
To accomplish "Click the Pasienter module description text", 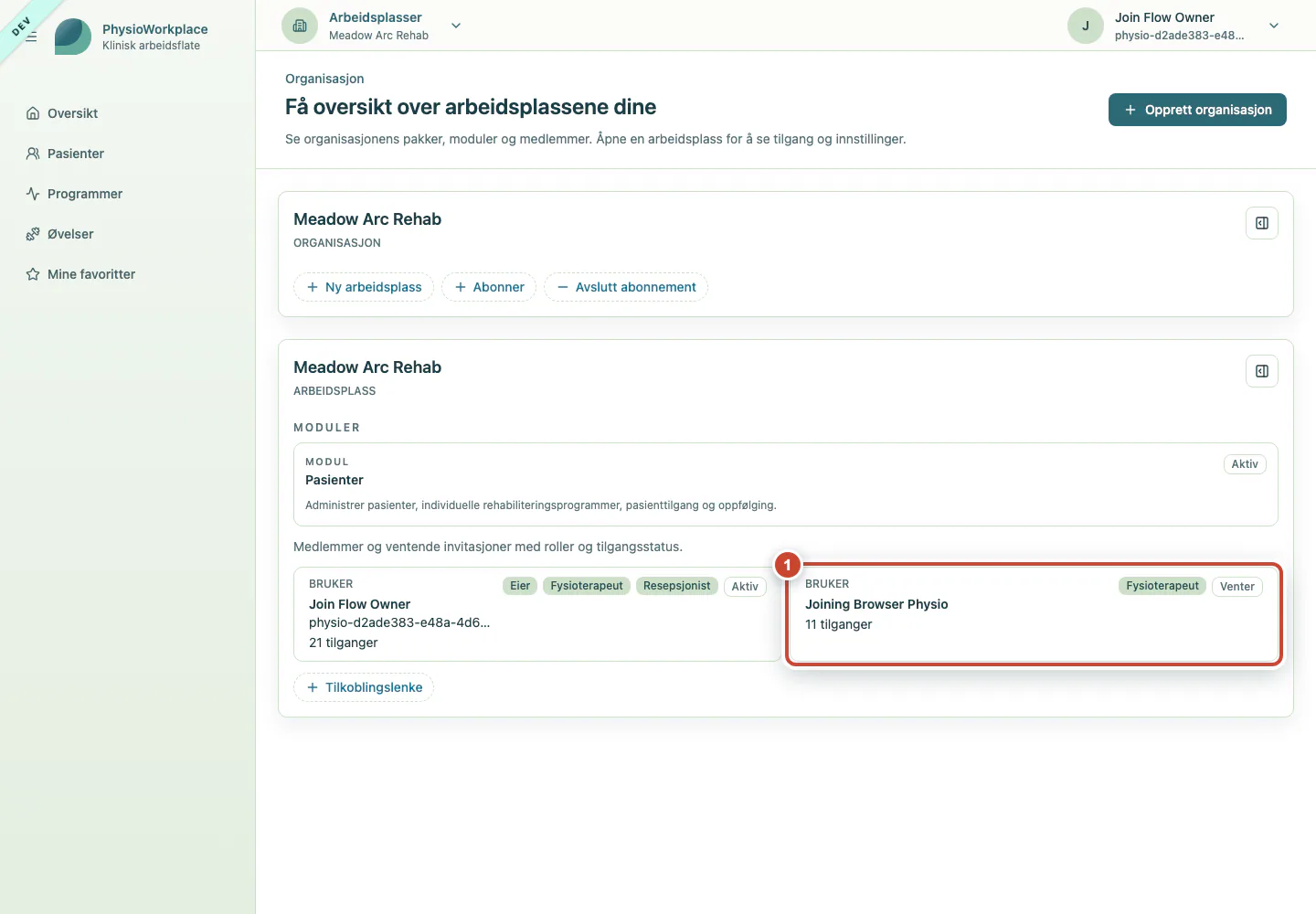I will 541,505.
